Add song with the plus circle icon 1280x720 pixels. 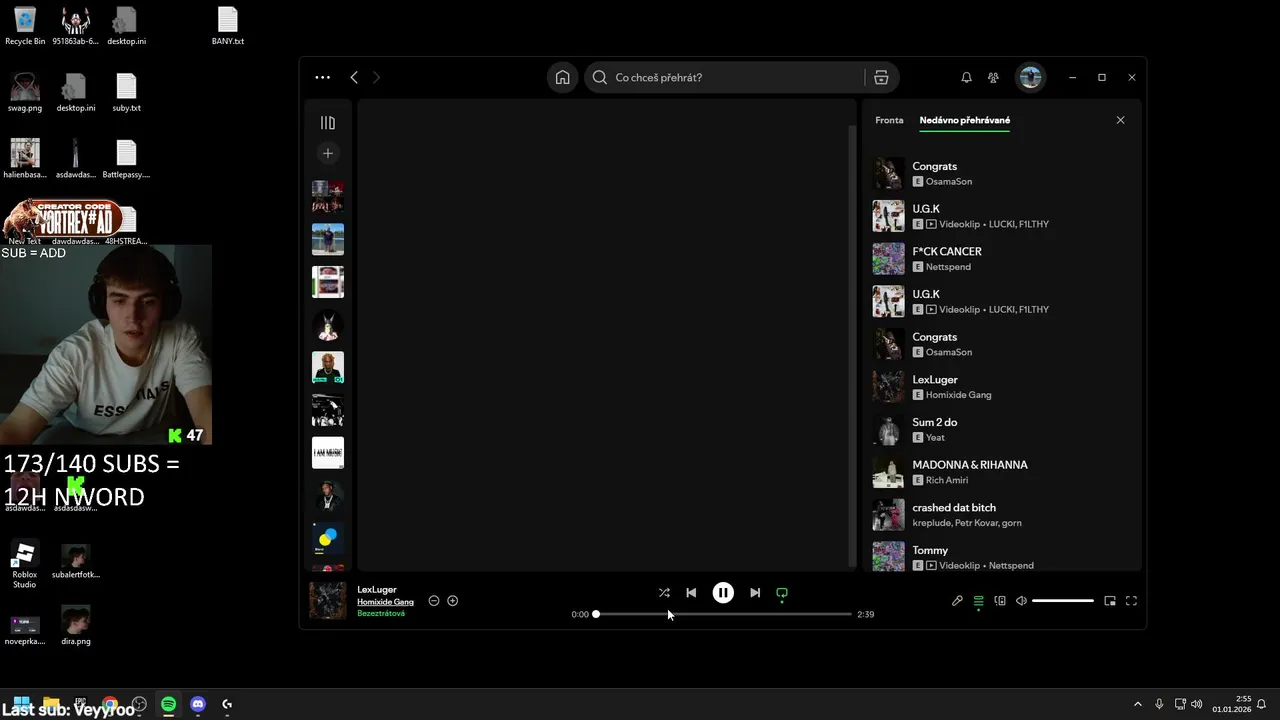pyautogui.click(x=453, y=601)
